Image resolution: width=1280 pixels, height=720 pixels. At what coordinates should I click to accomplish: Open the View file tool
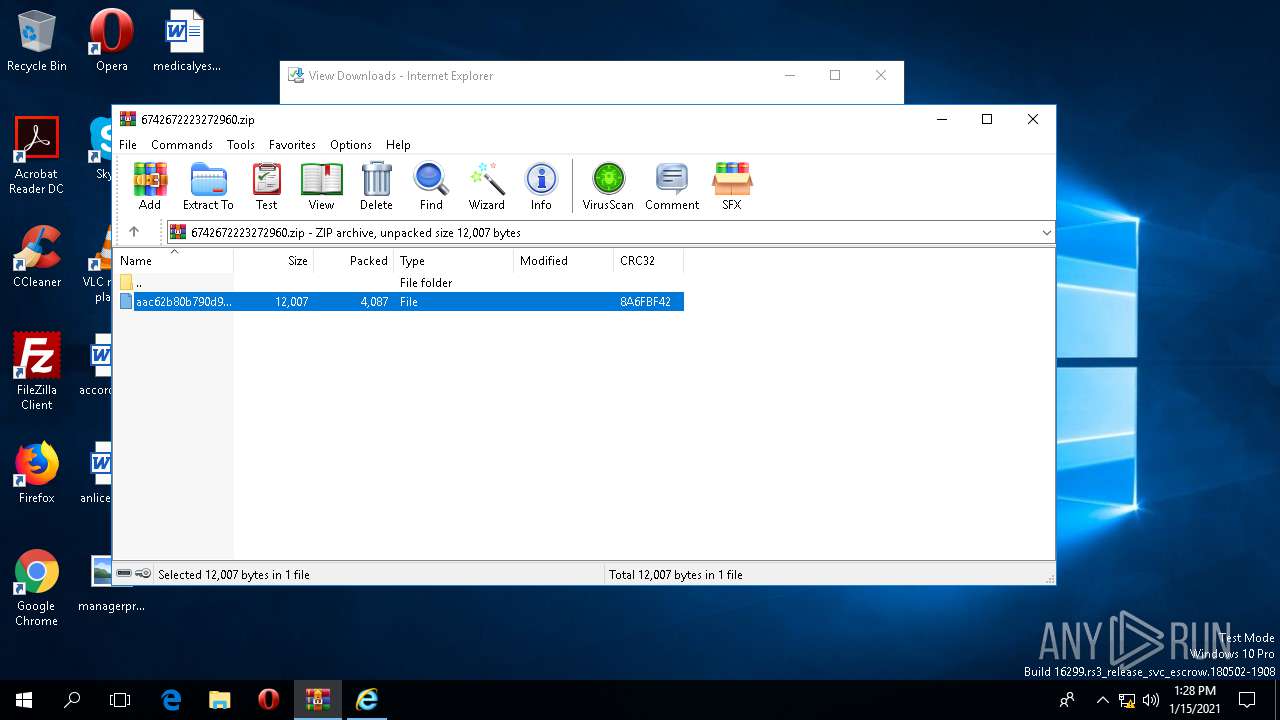321,186
